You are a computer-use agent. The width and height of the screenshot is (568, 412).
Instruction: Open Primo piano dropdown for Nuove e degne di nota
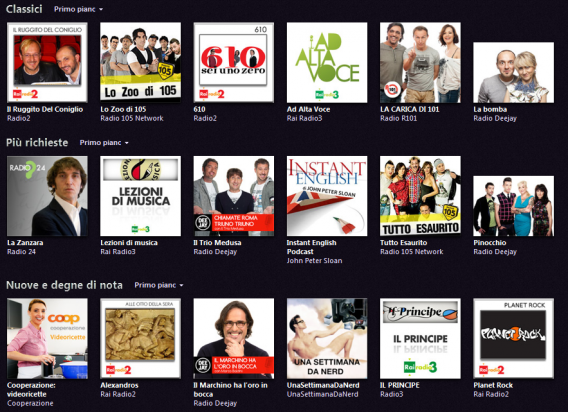[x=159, y=285]
